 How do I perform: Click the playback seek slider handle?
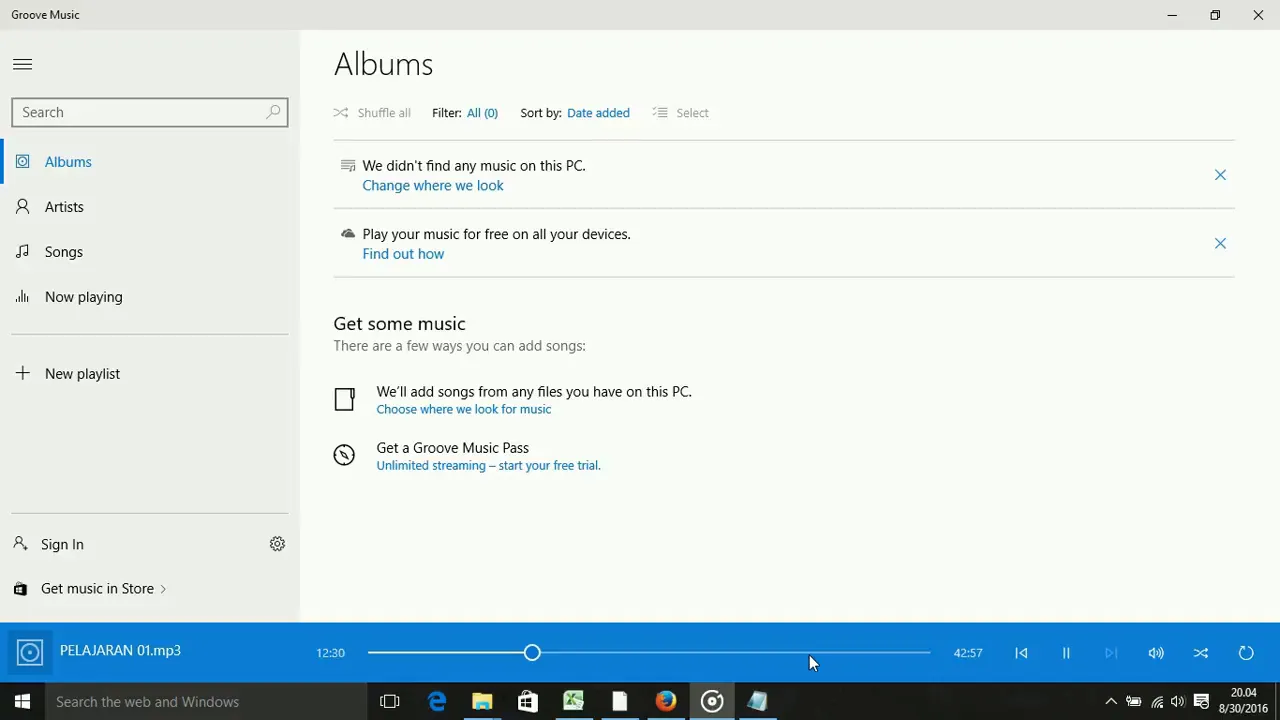[532, 653]
